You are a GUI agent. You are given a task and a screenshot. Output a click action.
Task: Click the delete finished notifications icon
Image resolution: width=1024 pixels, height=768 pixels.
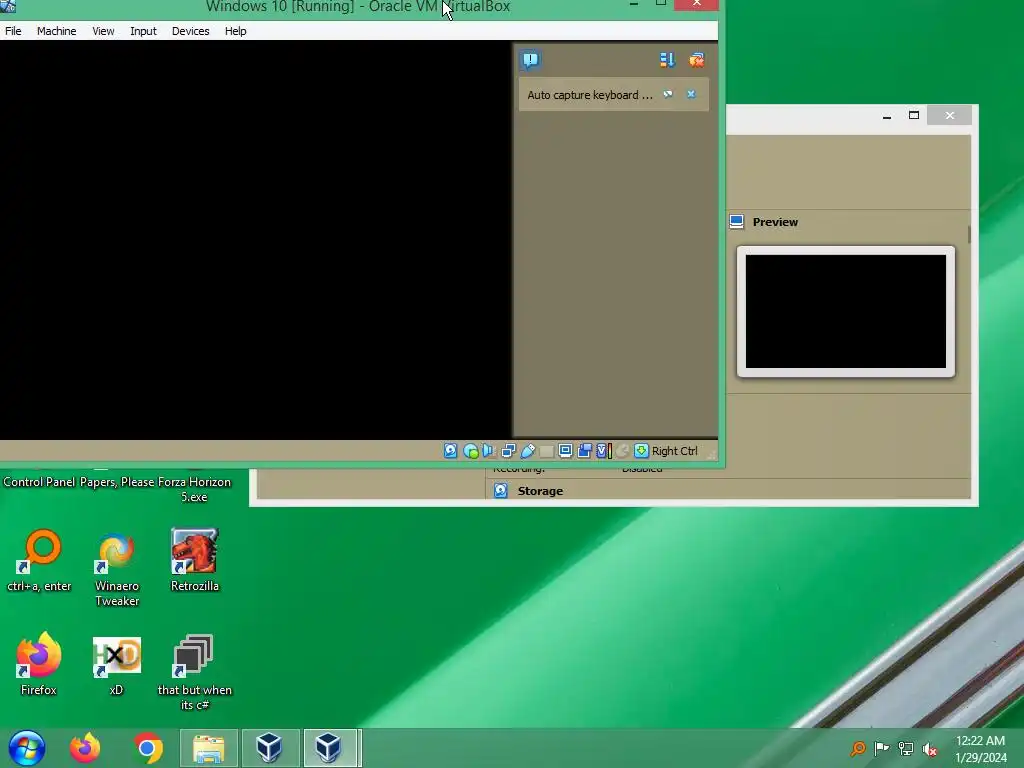click(696, 60)
